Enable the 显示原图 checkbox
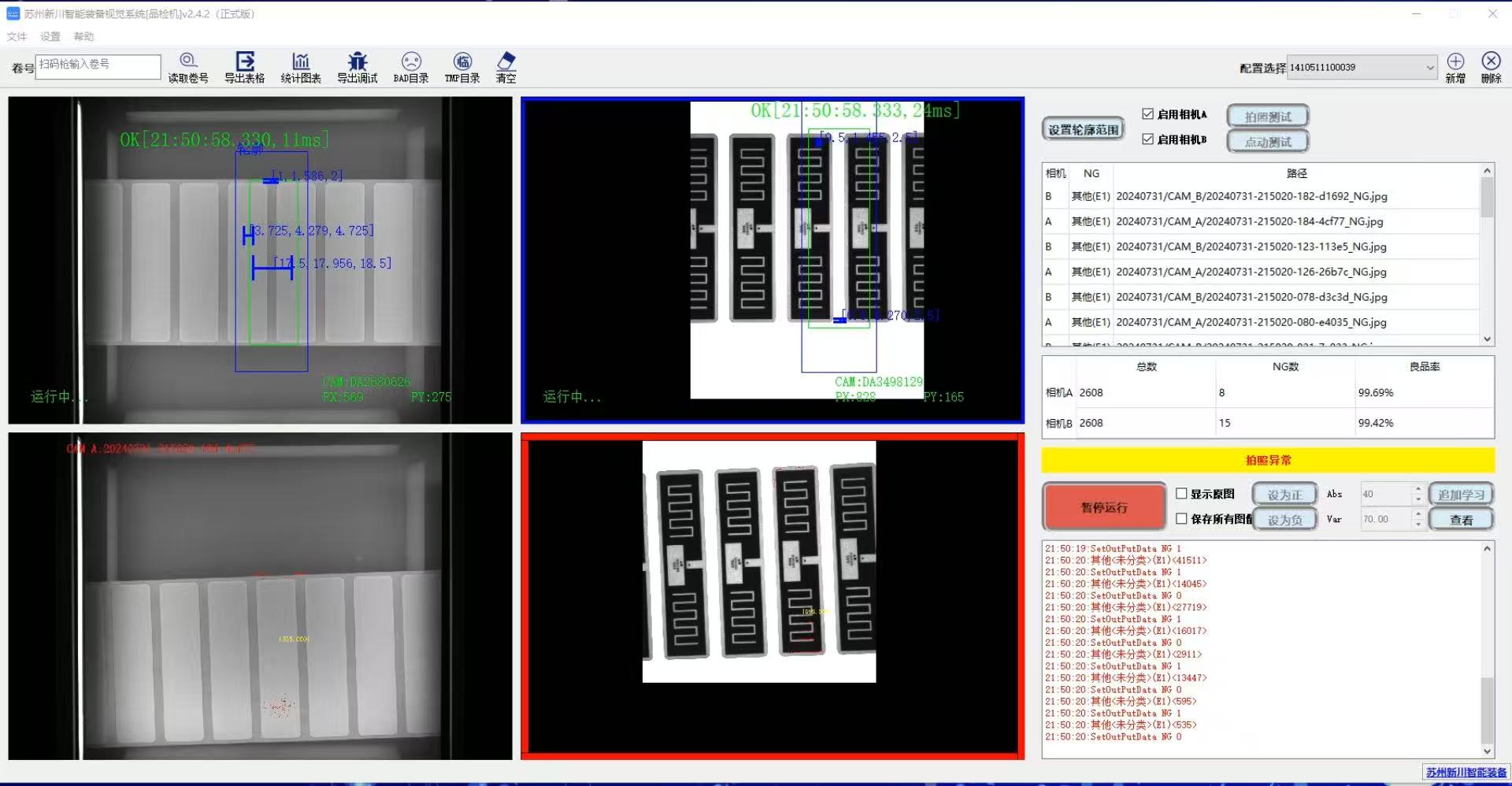Screen dimensions: 1512x786 (1181, 494)
